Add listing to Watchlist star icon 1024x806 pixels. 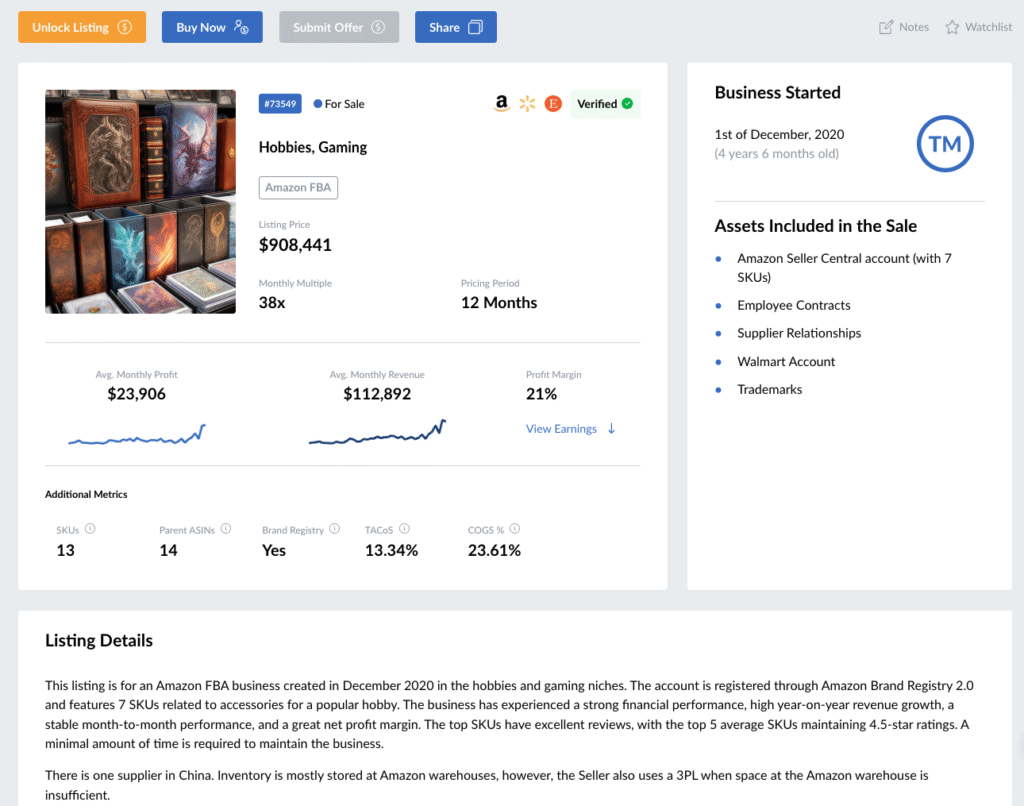[952, 27]
